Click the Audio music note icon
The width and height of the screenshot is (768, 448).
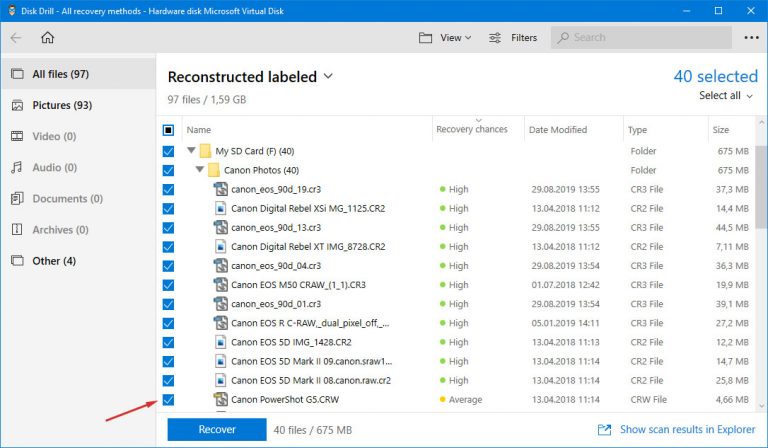tap(17, 167)
